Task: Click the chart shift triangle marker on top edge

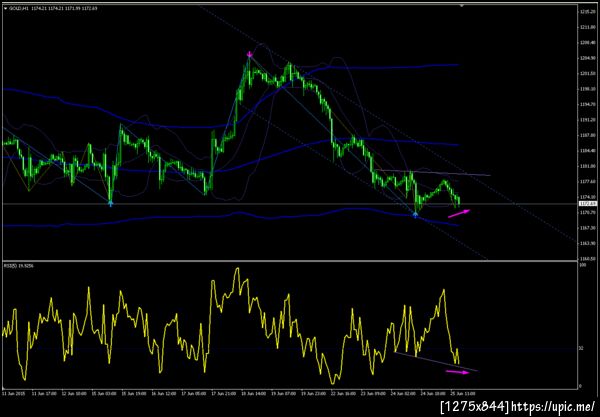Action: [462, 6]
